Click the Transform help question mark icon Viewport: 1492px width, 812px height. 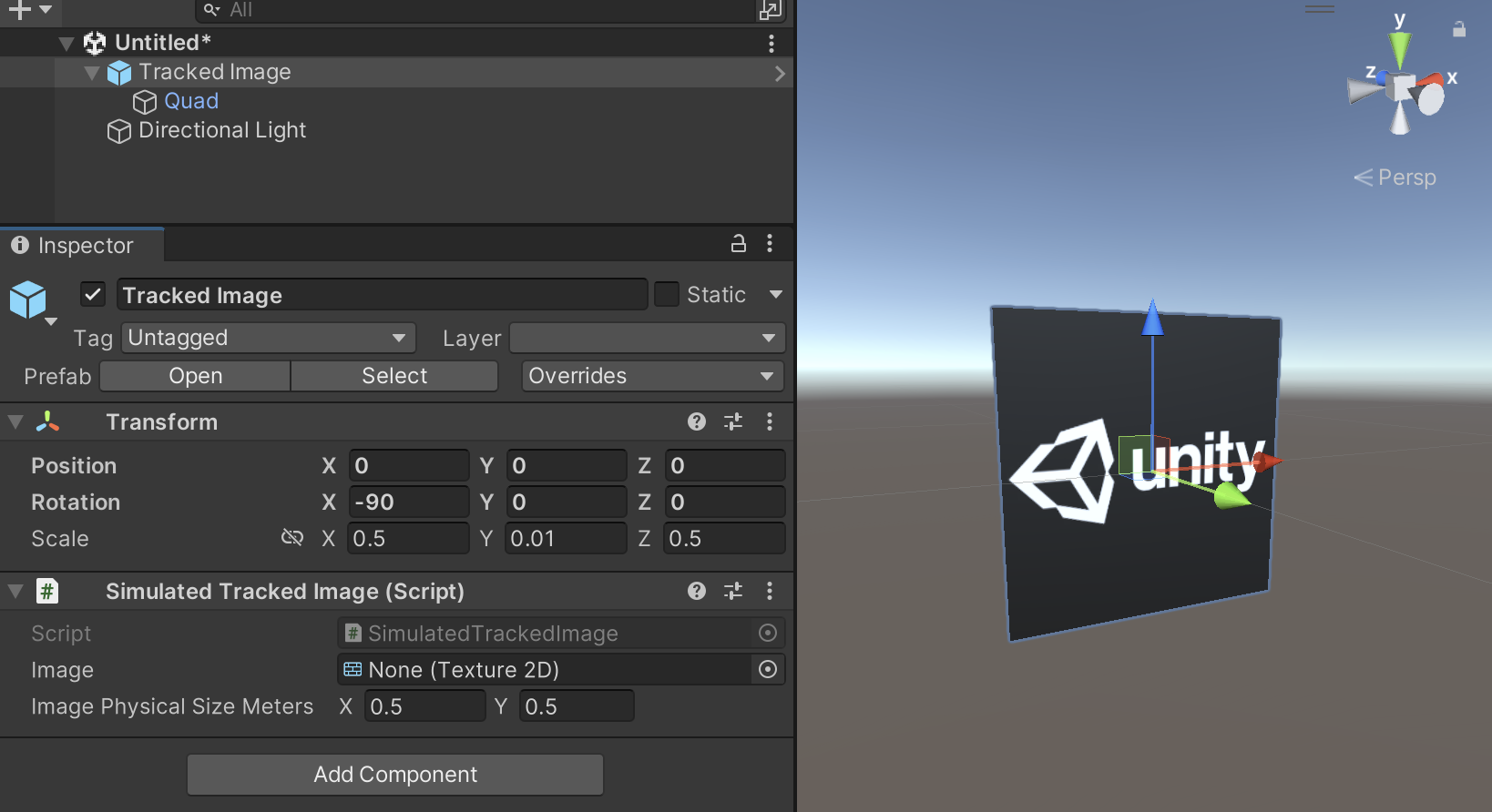(x=697, y=421)
